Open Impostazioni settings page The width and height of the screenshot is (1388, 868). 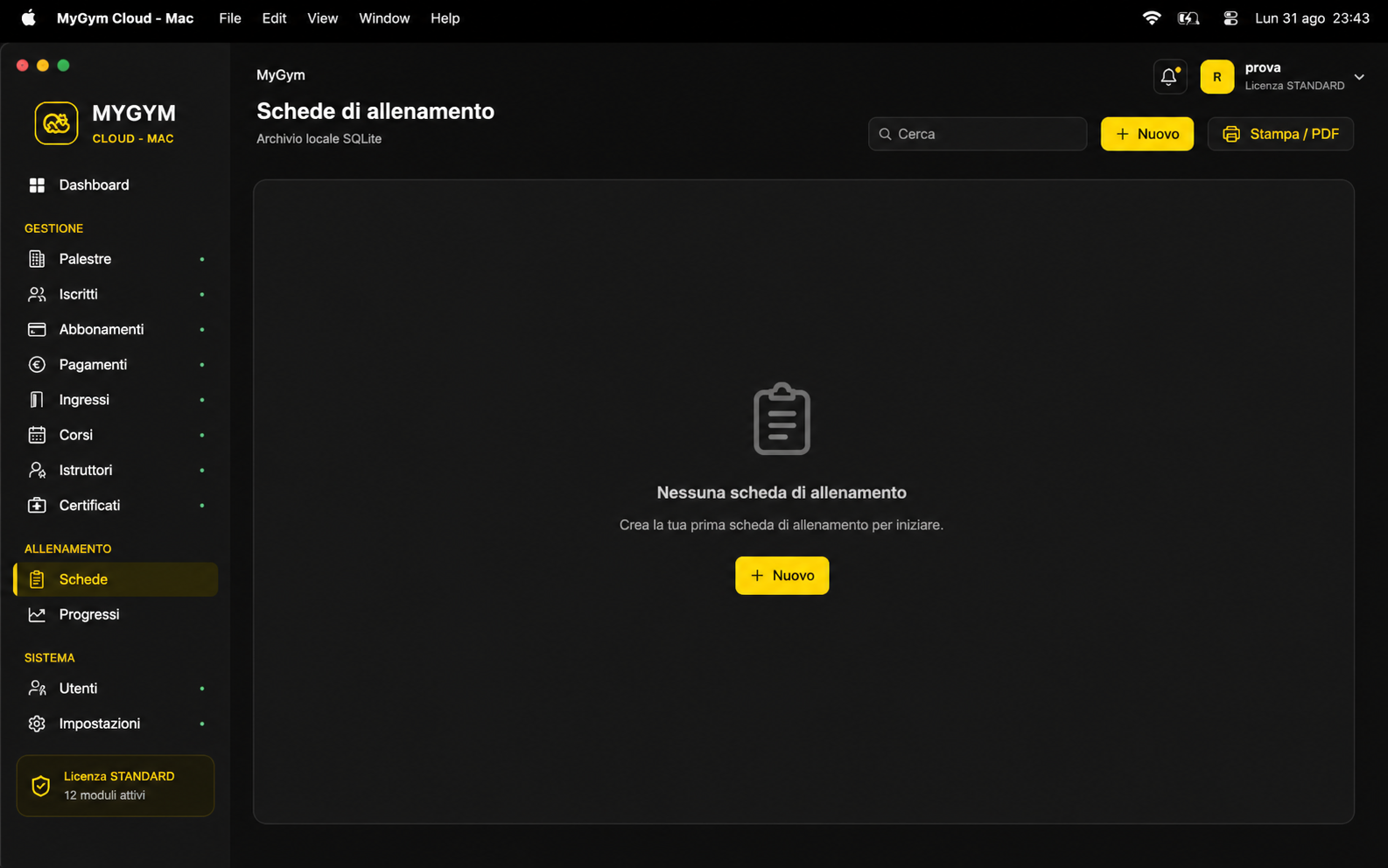point(116,724)
